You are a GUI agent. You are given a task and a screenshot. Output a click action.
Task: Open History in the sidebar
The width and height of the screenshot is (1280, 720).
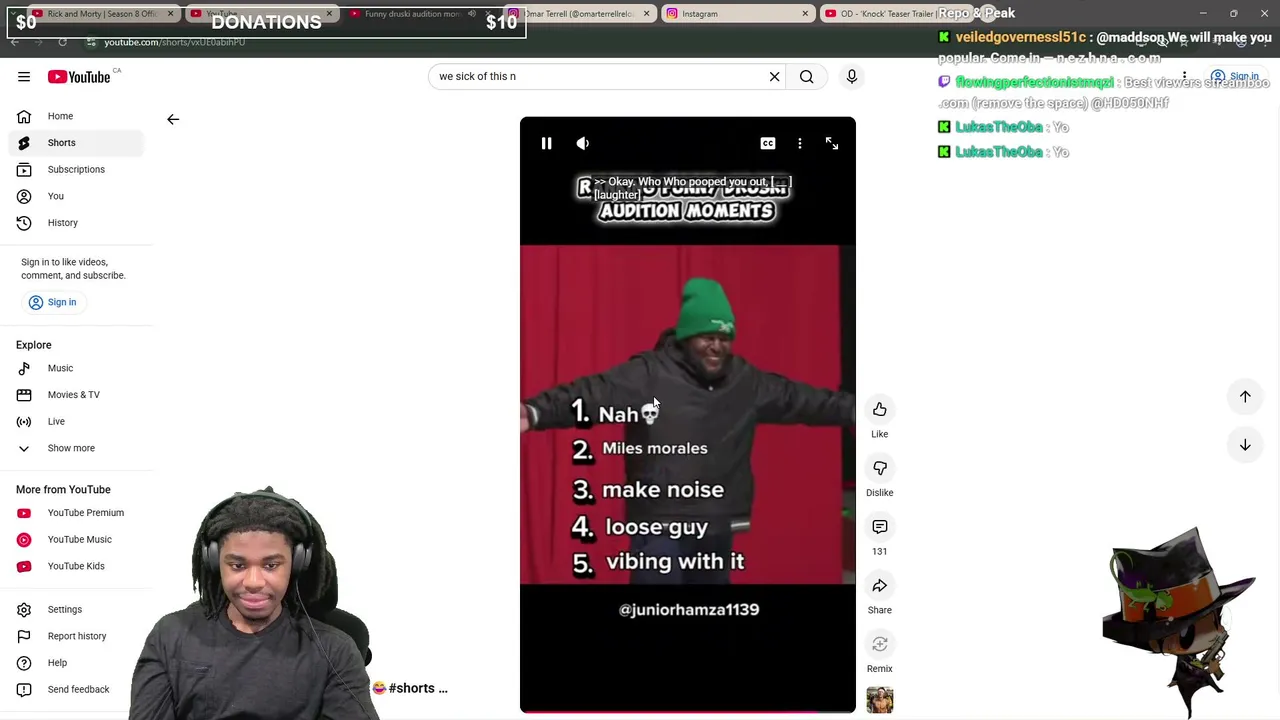coord(76,223)
